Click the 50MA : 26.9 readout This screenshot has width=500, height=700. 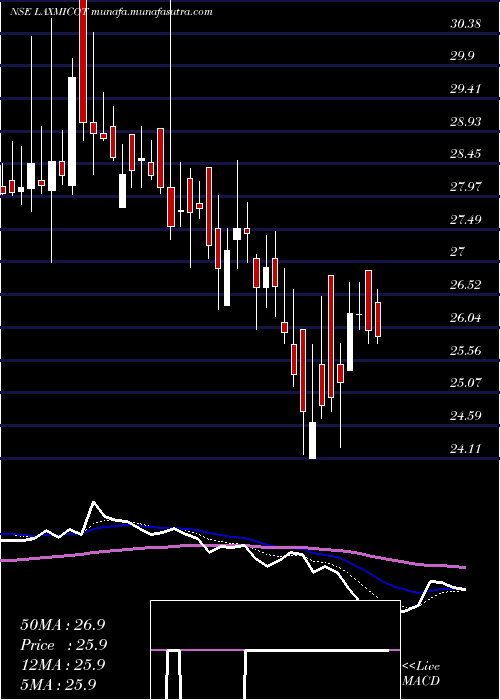(x=63, y=625)
